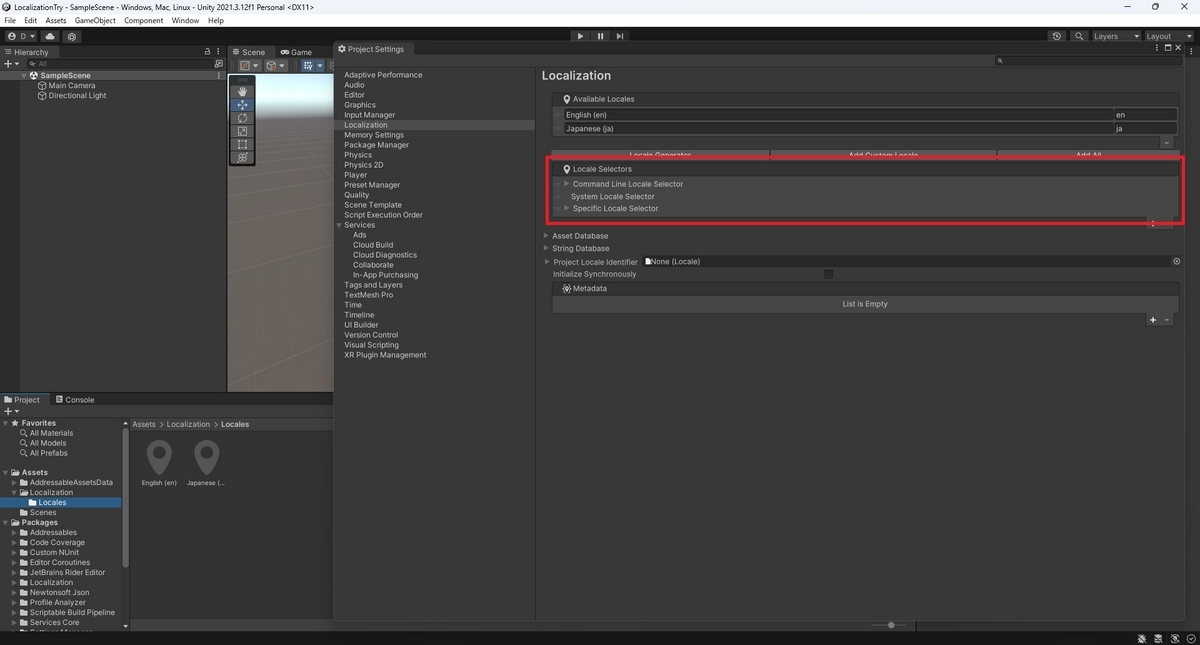This screenshot has width=1200, height=645.
Task: Toggle the Hierarchy panel lock padlock
Action: [x=207, y=51]
